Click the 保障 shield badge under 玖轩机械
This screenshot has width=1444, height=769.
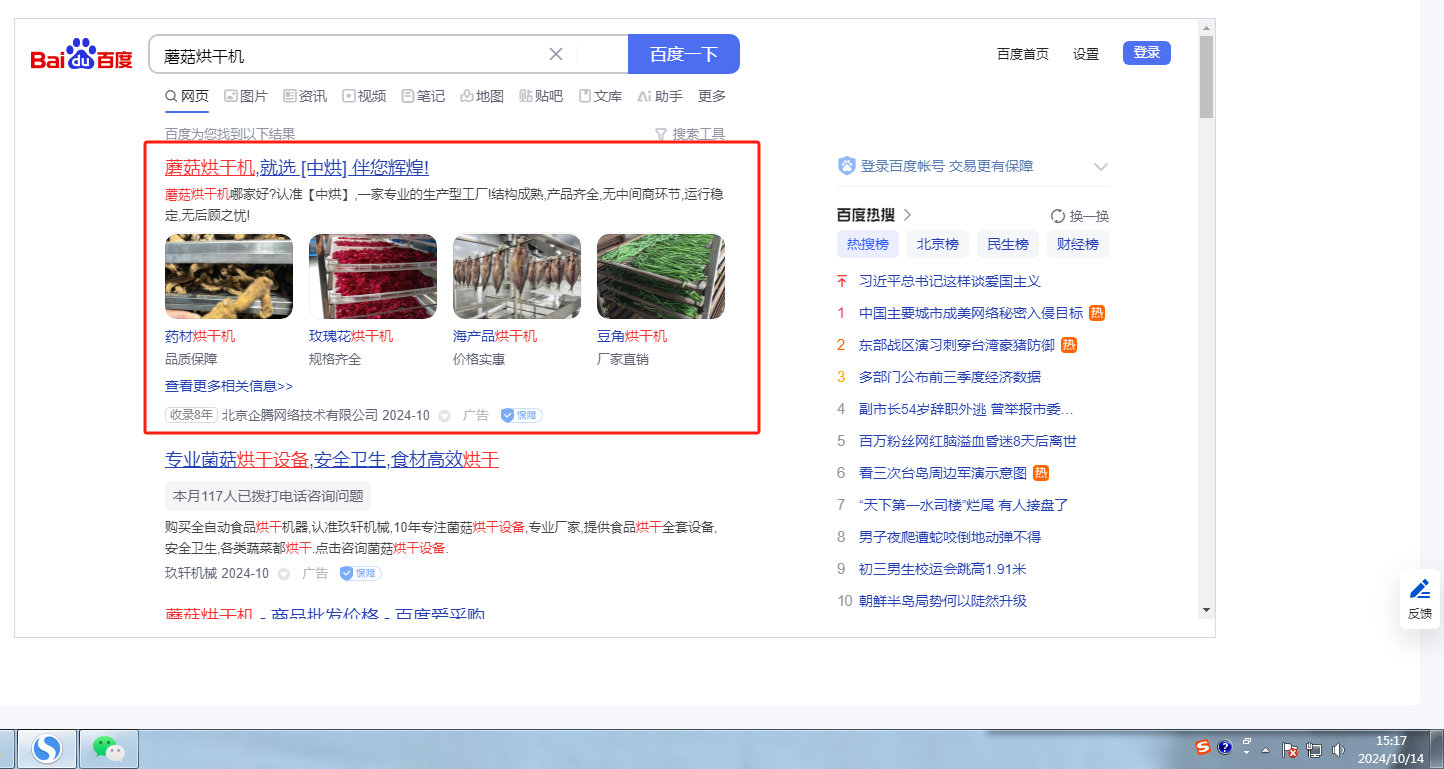click(360, 574)
